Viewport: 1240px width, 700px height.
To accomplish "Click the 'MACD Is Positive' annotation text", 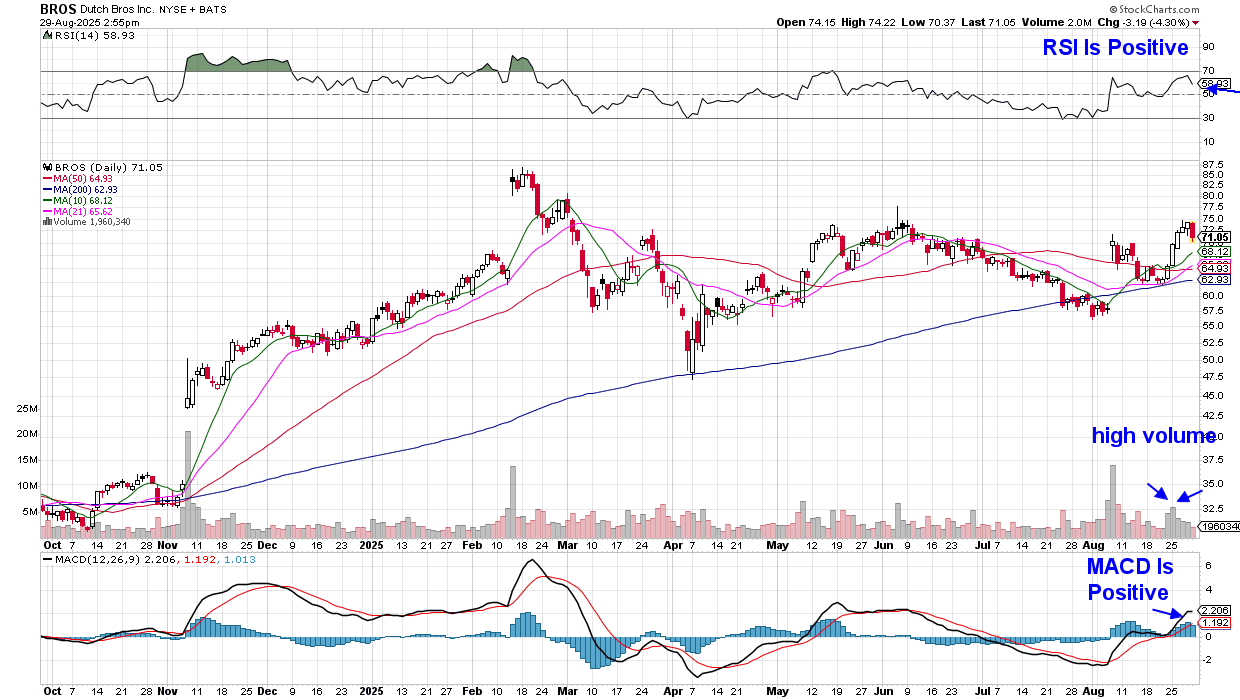I will point(1129,579).
